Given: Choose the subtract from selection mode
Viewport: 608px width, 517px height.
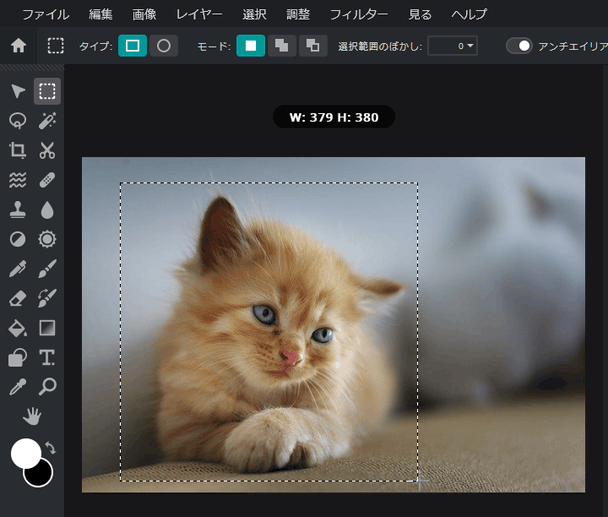Looking at the screenshot, I should click(313, 46).
